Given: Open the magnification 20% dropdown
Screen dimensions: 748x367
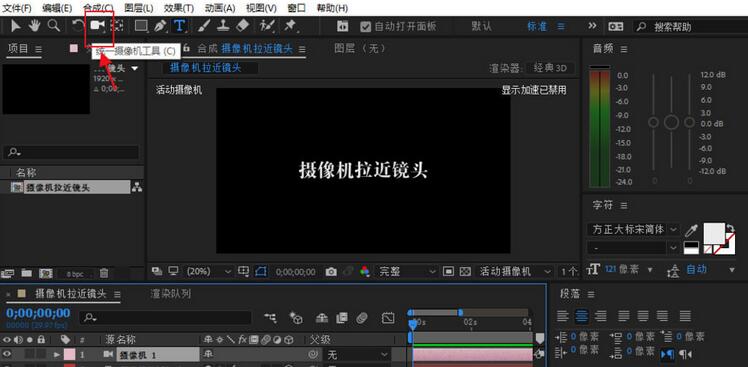Looking at the screenshot, I should (208, 272).
